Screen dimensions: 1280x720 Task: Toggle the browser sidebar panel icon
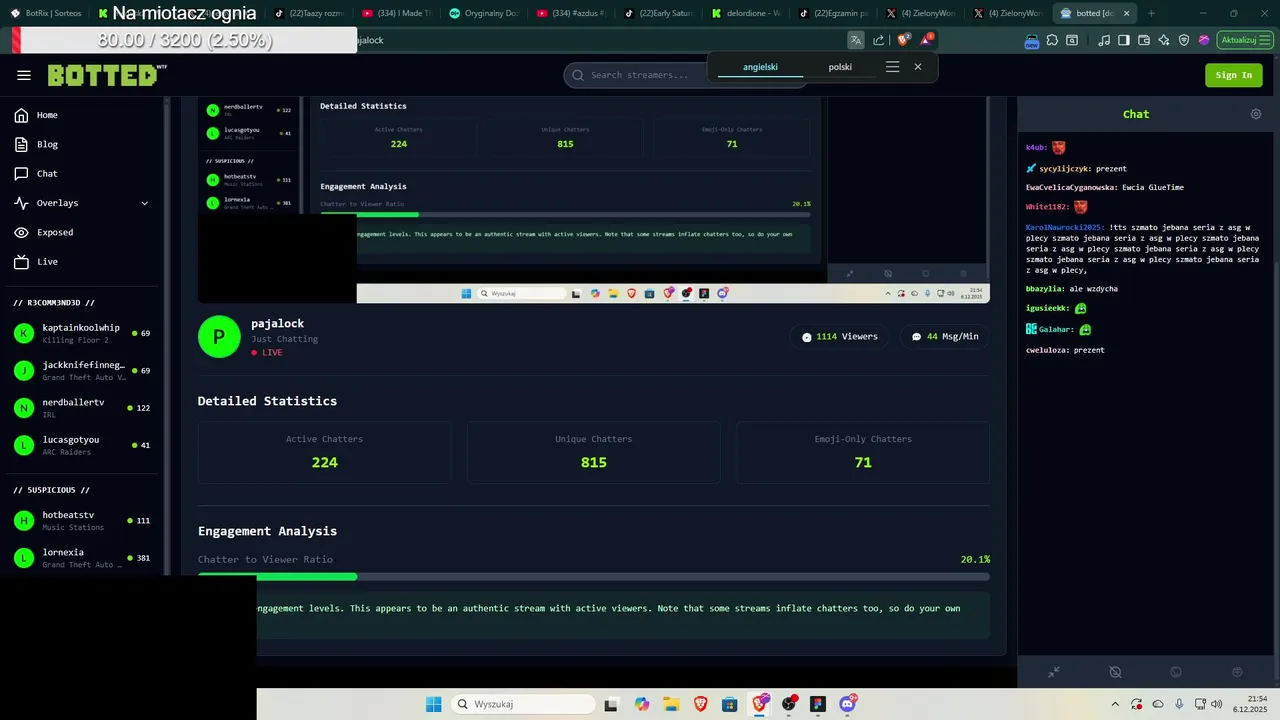[x=1124, y=40]
